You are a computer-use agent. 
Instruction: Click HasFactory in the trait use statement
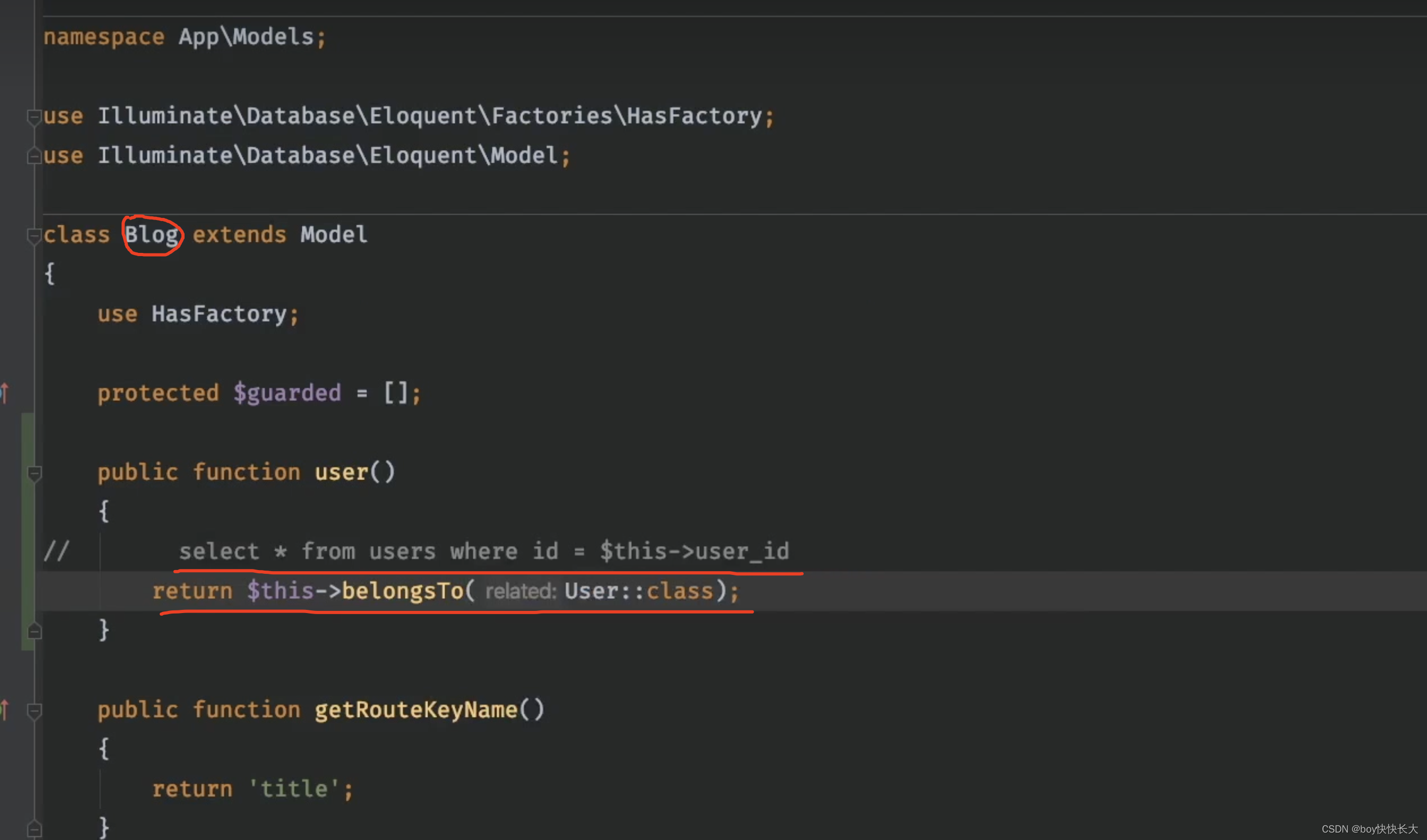pos(219,314)
